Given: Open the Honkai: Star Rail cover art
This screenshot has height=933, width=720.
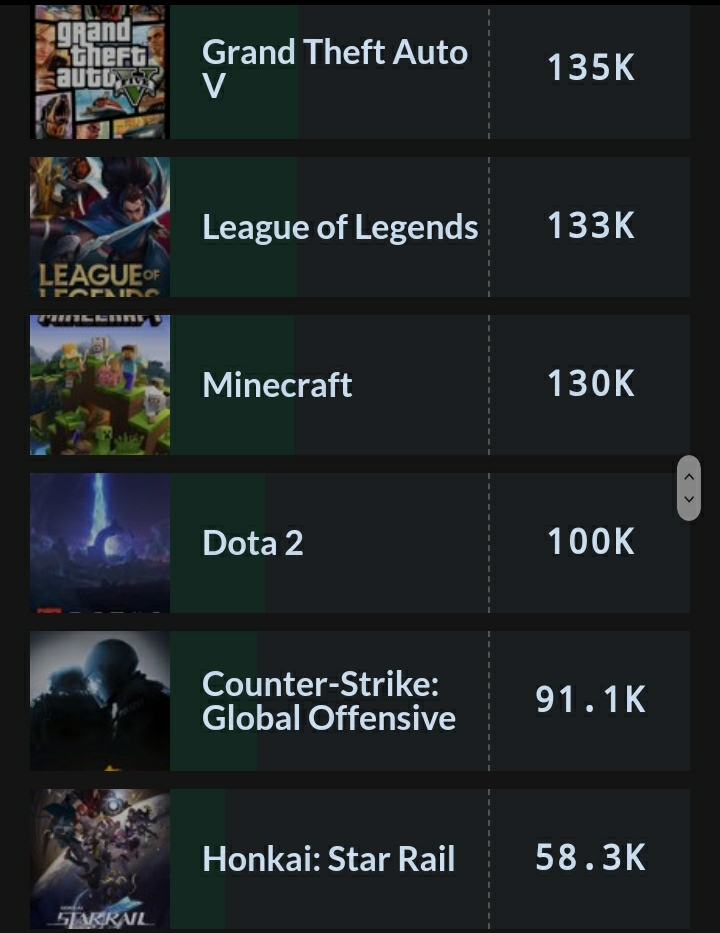Looking at the screenshot, I should click(x=100, y=859).
